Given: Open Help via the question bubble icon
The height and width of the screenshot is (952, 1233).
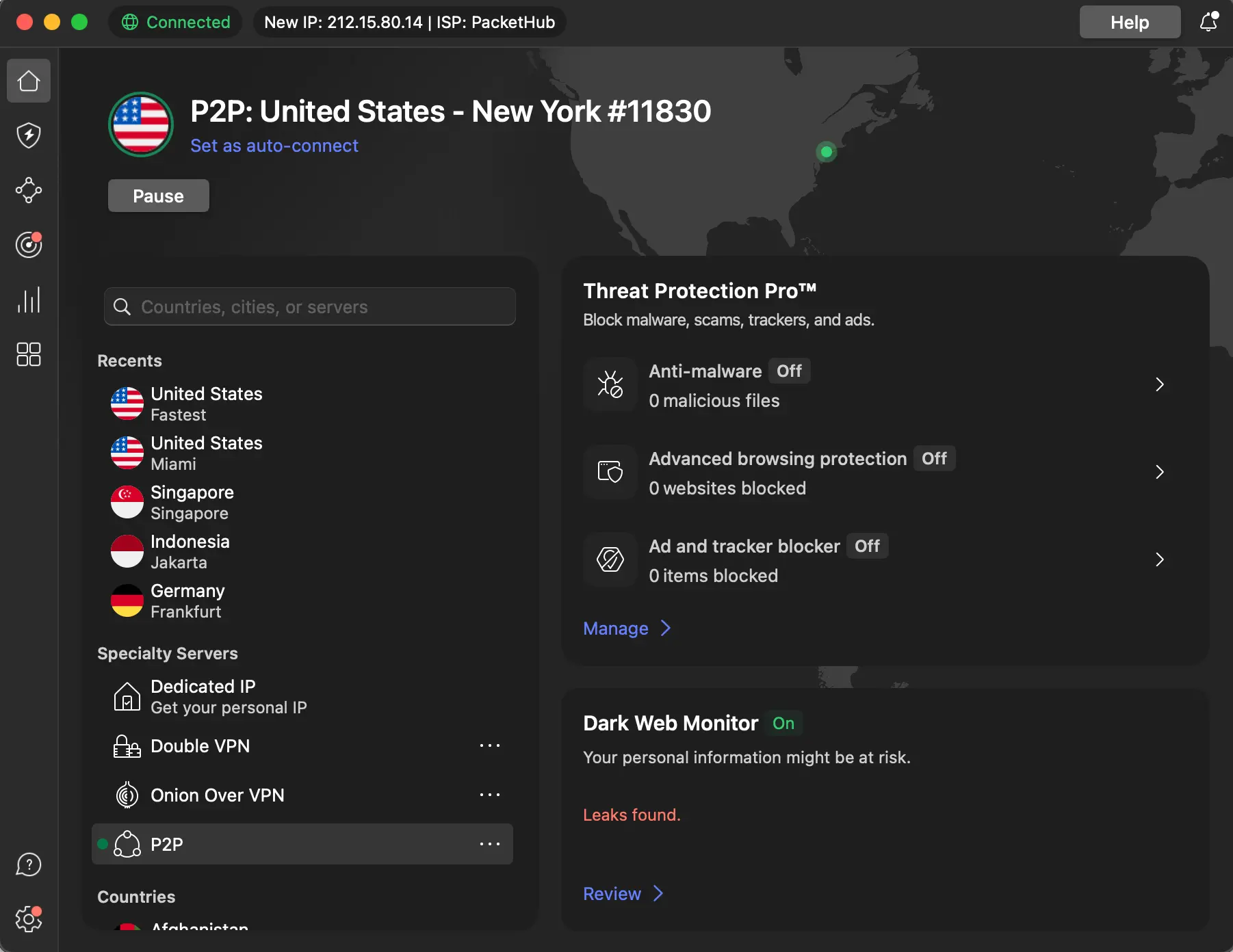Looking at the screenshot, I should pos(28,864).
